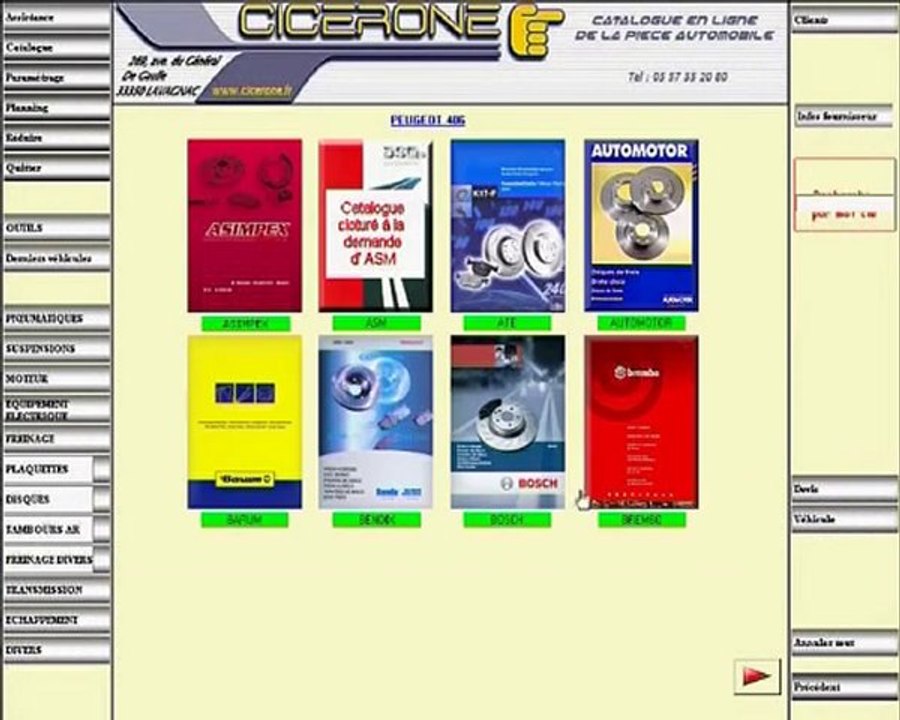Click the green ASIMPEX label
The height and width of the screenshot is (720, 900).
pyautogui.click(x=245, y=324)
